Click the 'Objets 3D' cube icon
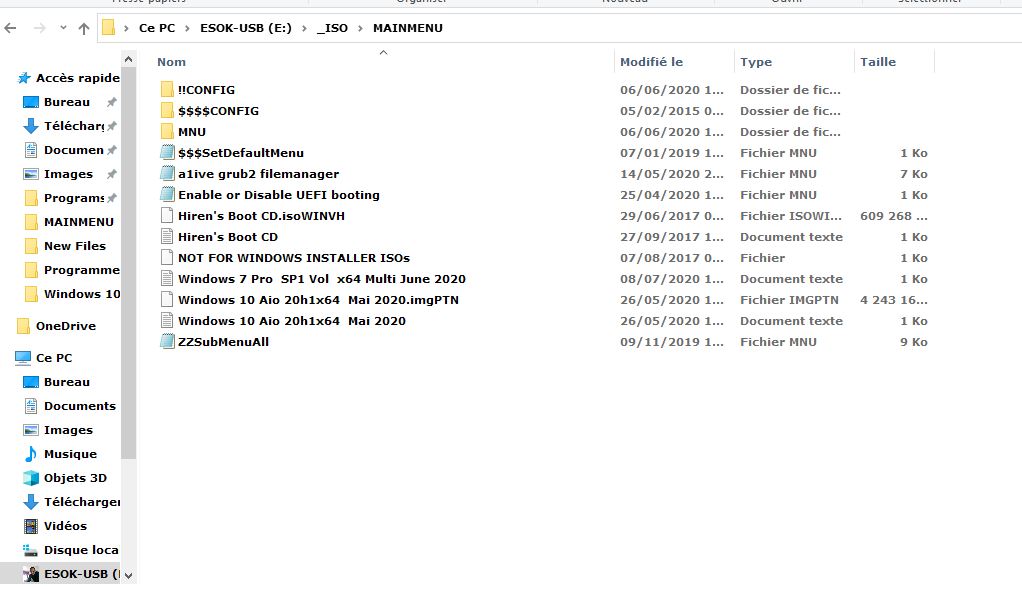Viewport: 1022px width, 589px height. (31, 478)
